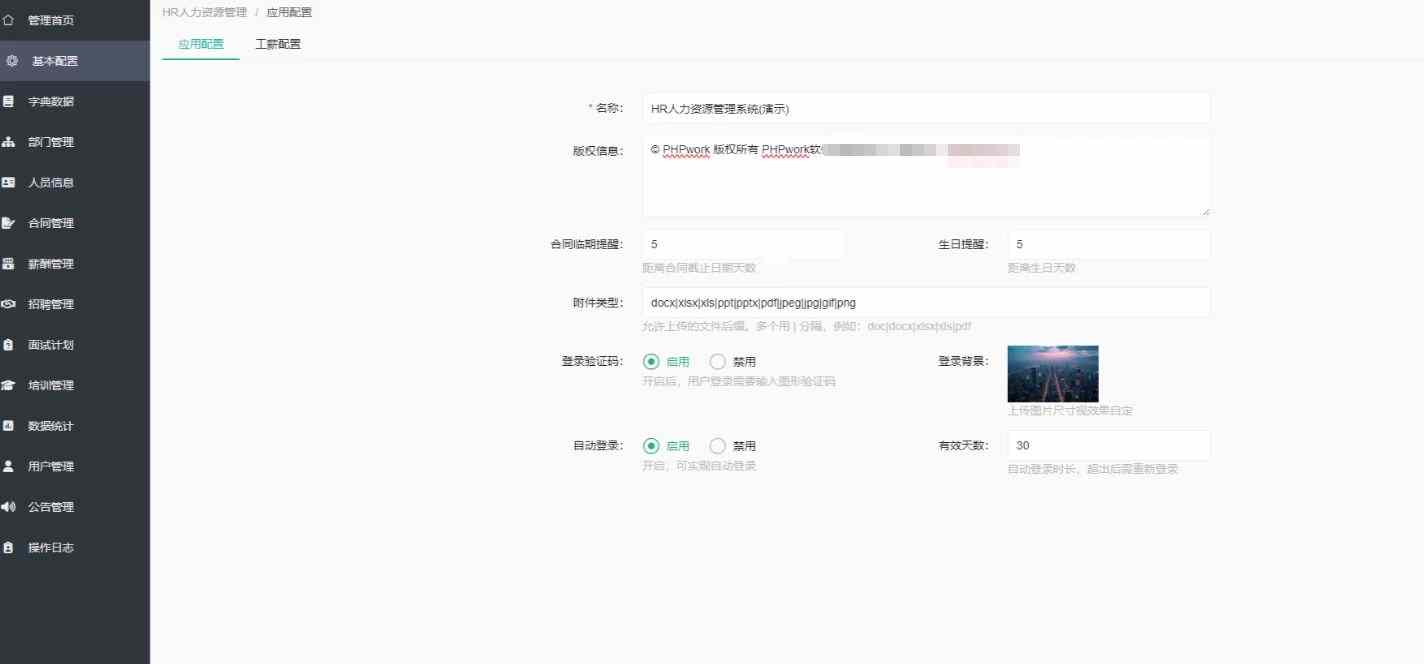Click the HR人力资源管理 breadcrumb link
This screenshot has height=664, width=1424.
(x=204, y=12)
